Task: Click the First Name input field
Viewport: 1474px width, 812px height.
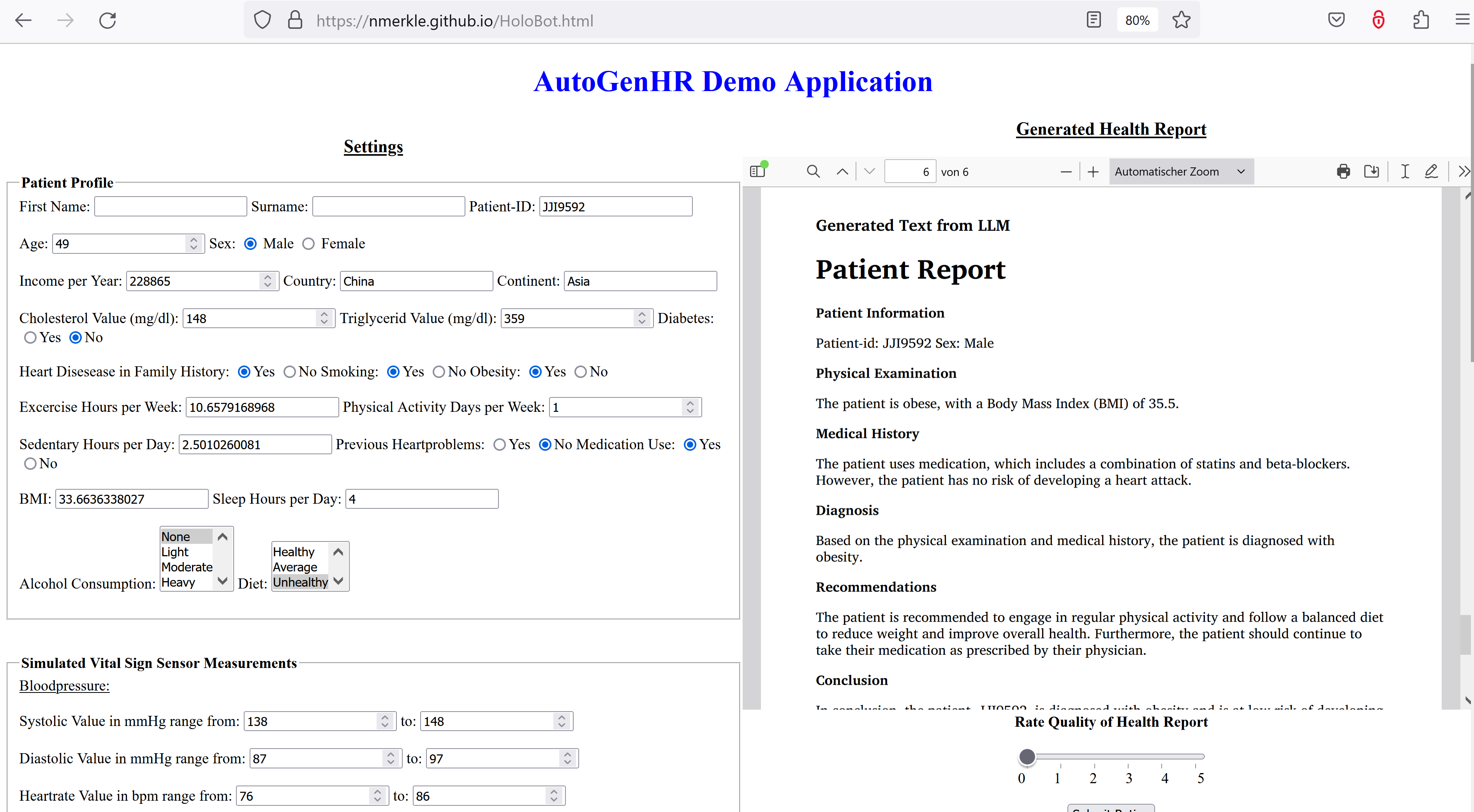Action: coord(171,206)
